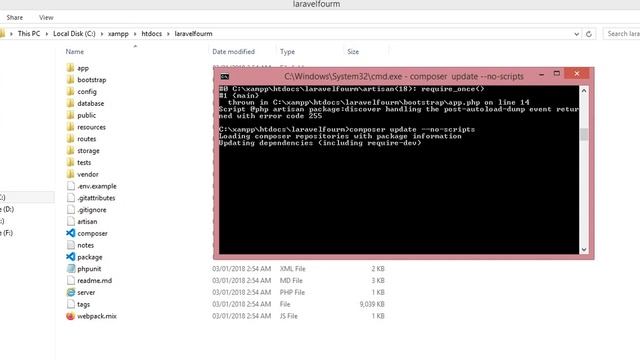Open the View ribbon tab

coord(46,18)
